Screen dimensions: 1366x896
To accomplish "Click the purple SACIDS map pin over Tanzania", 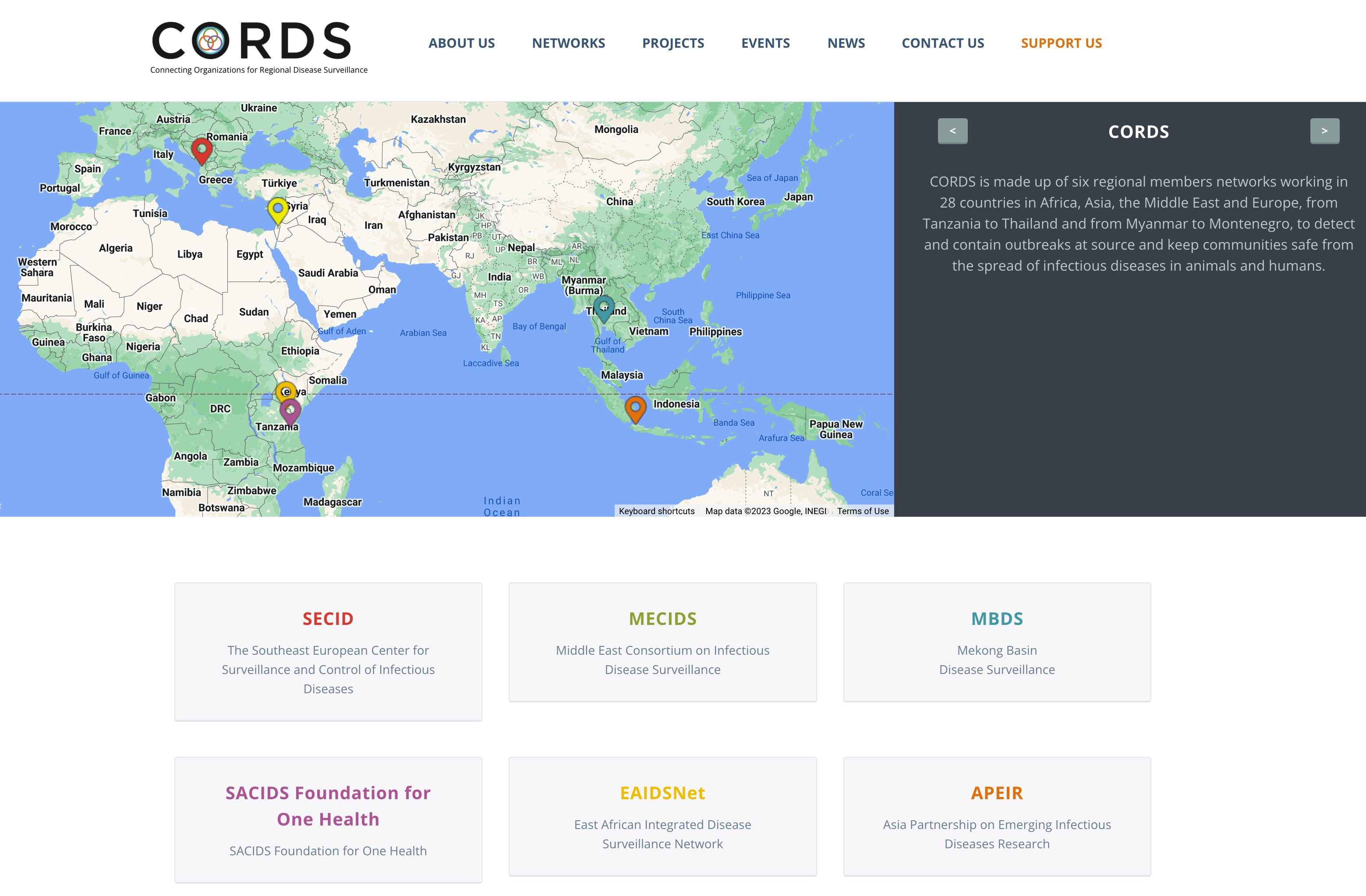I will point(290,413).
